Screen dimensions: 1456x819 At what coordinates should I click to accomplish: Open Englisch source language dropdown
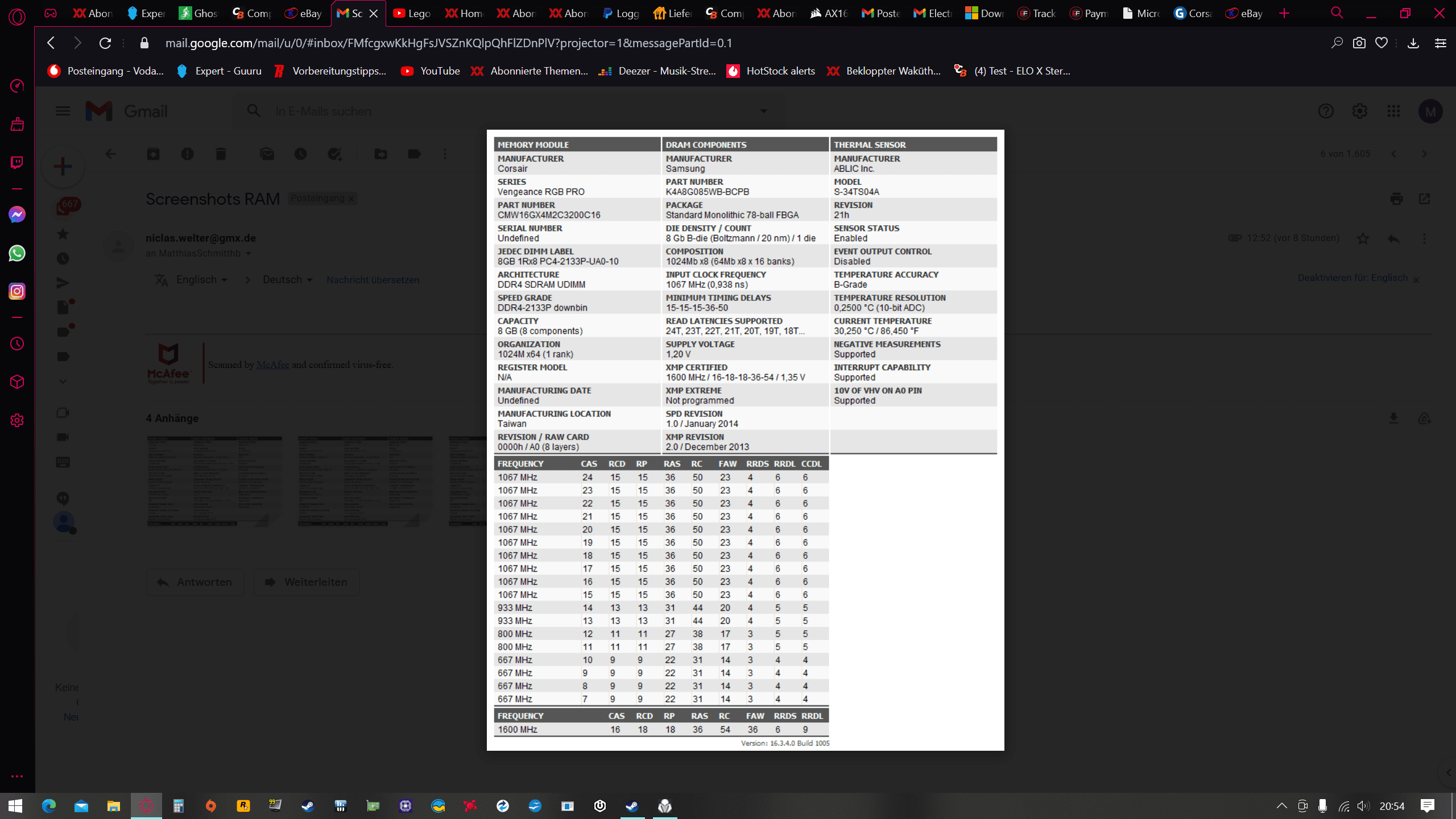pos(201,280)
